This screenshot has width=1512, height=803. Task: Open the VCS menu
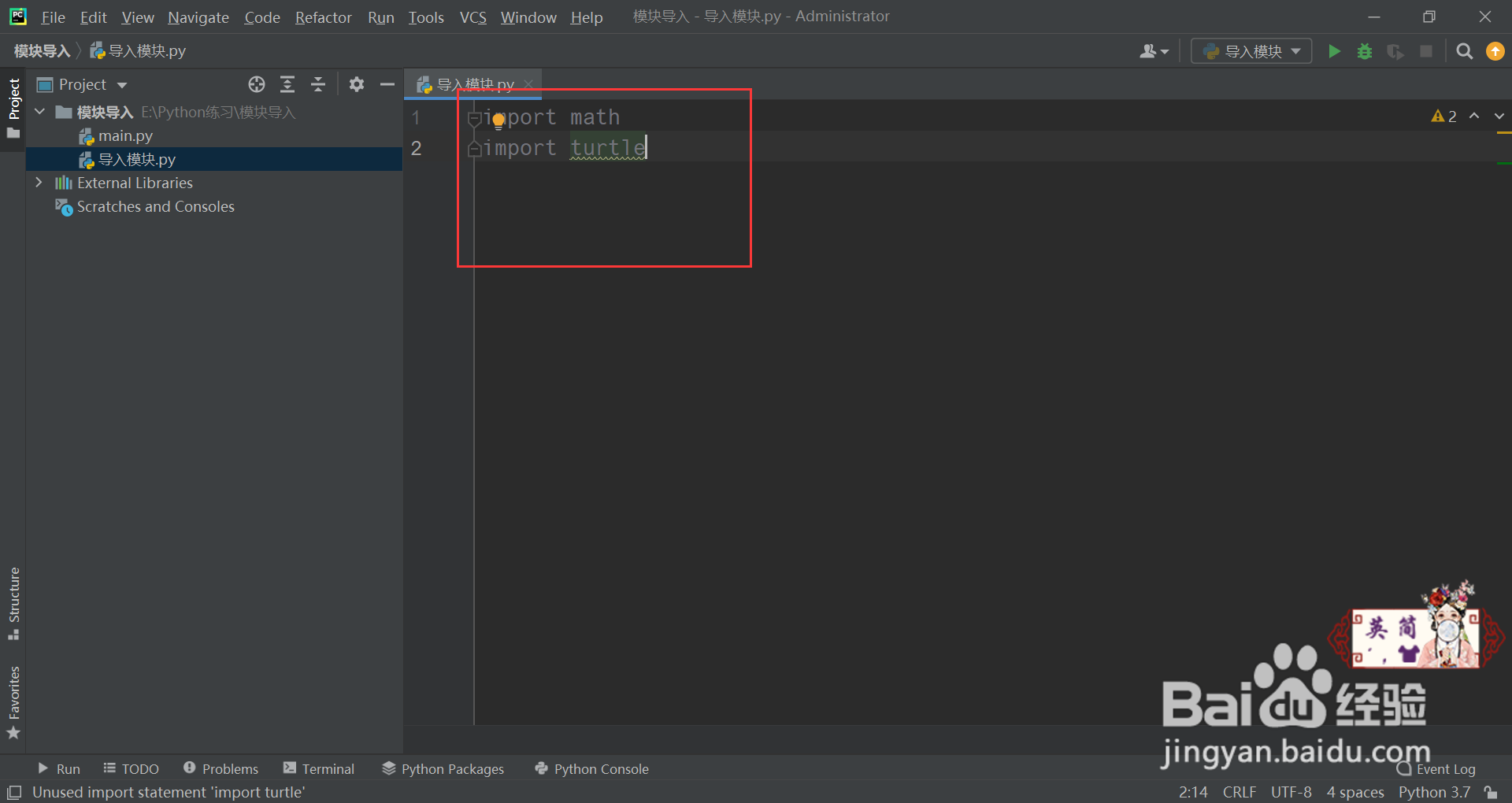[x=473, y=17]
